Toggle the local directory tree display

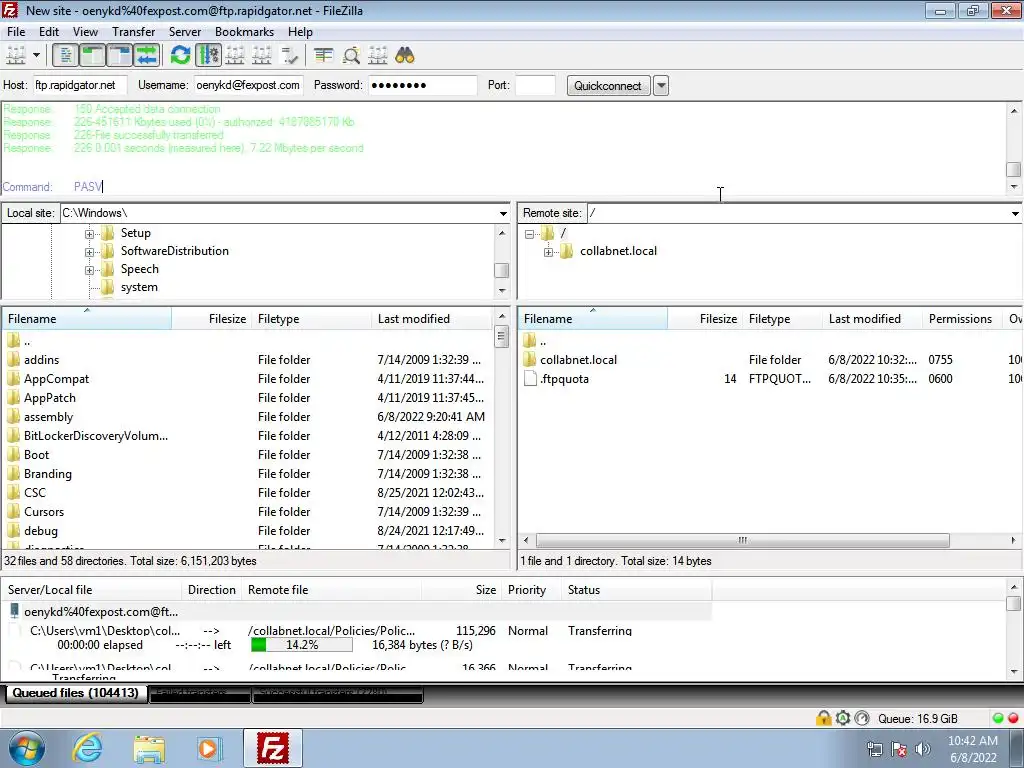coord(93,56)
